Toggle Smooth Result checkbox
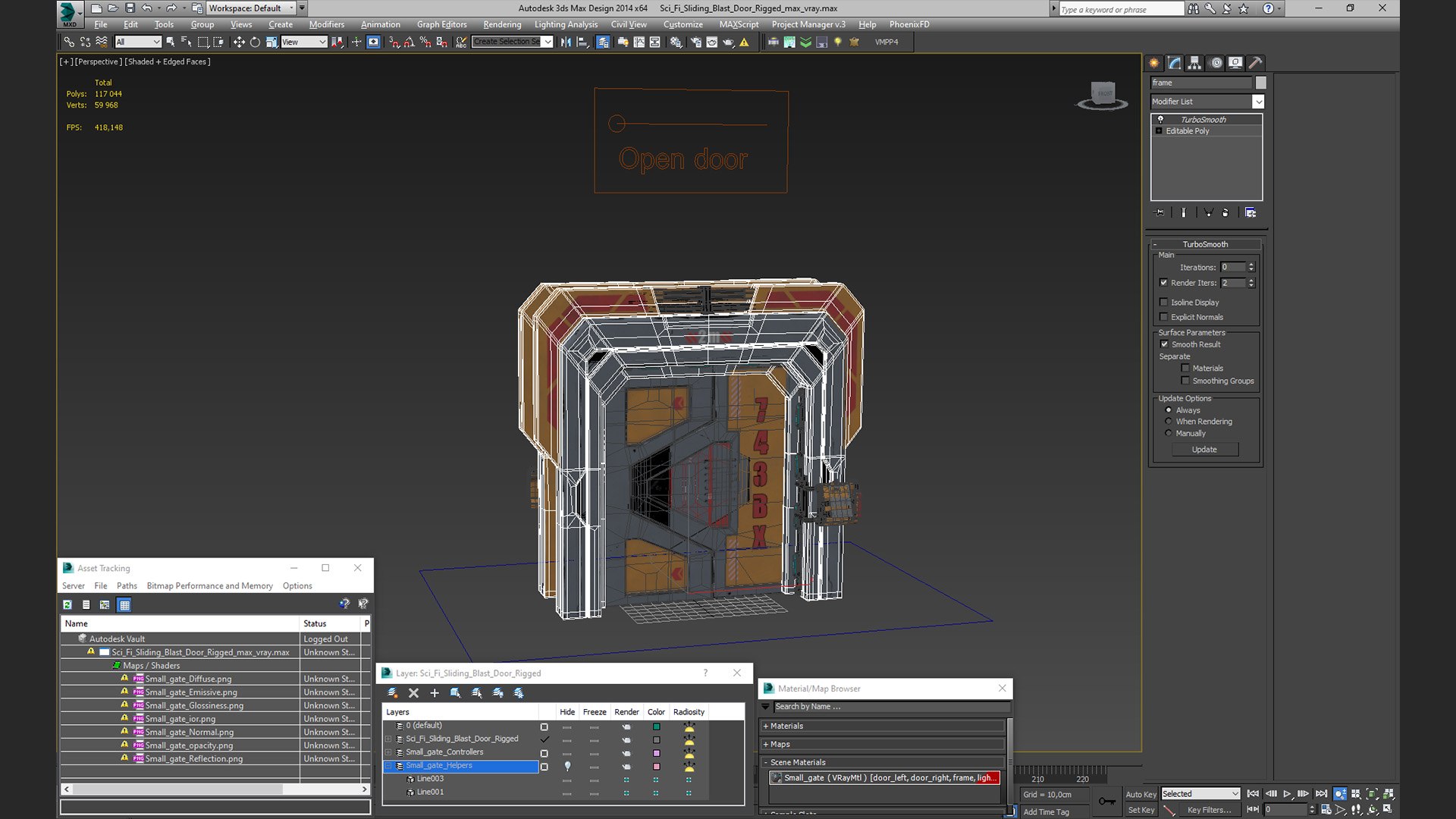The image size is (1456, 819). click(x=1165, y=344)
